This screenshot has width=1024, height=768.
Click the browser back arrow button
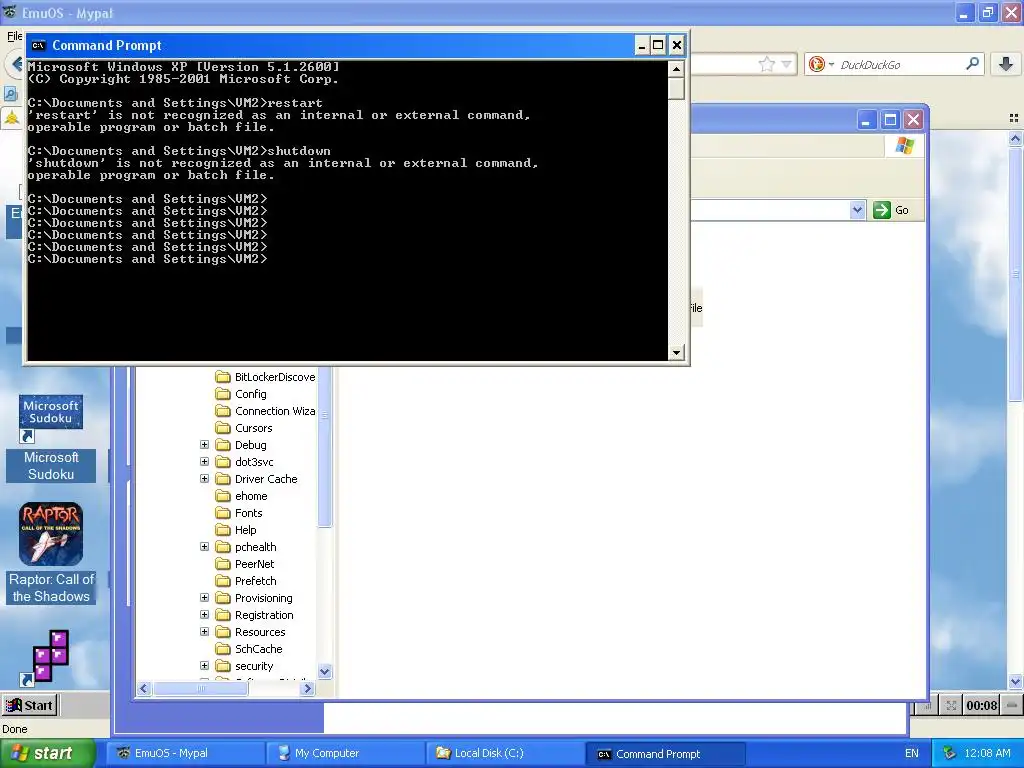coord(16,64)
